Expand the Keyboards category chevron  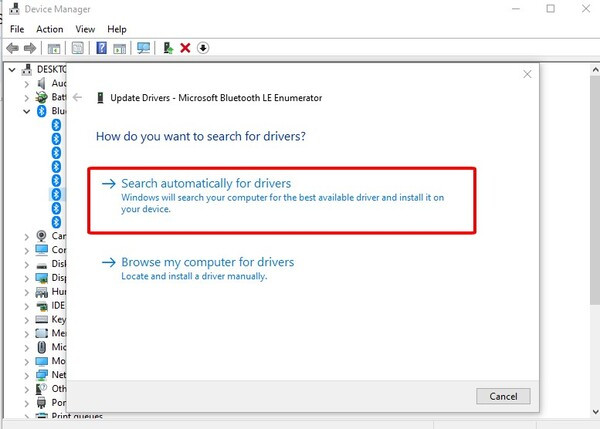point(26,320)
